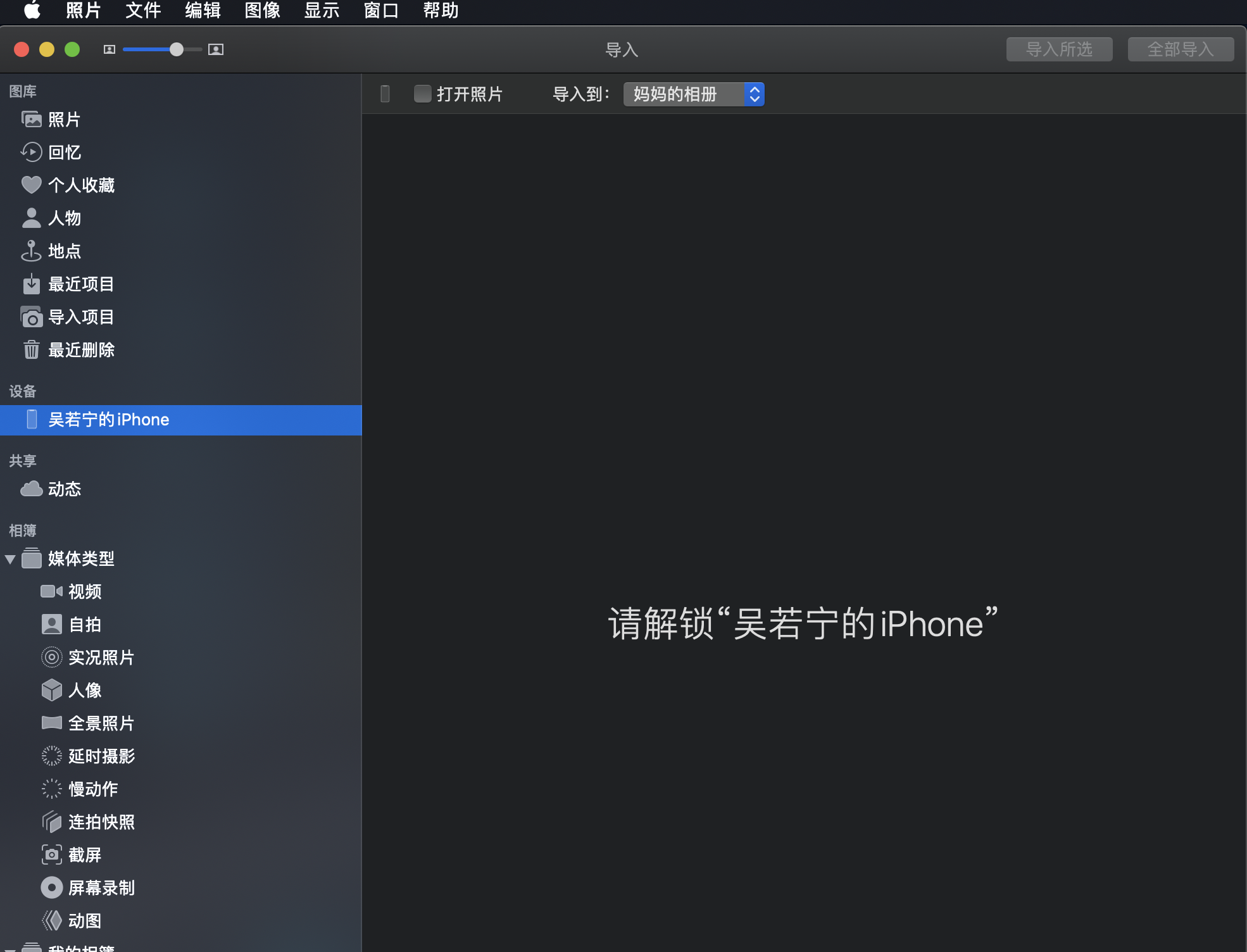Open the 导入到 album dropdown
This screenshot has width=1247, height=952.
(694, 94)
